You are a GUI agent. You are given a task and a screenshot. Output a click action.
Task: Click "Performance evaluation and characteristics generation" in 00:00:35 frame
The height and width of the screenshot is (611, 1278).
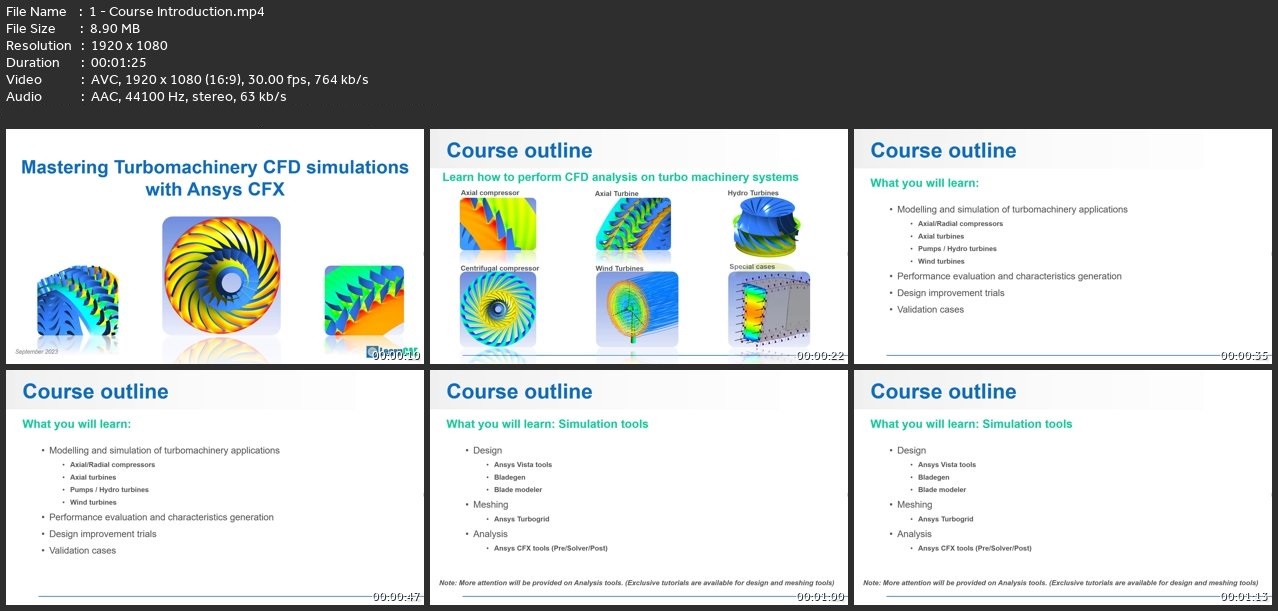click(x=1009, y=276)
